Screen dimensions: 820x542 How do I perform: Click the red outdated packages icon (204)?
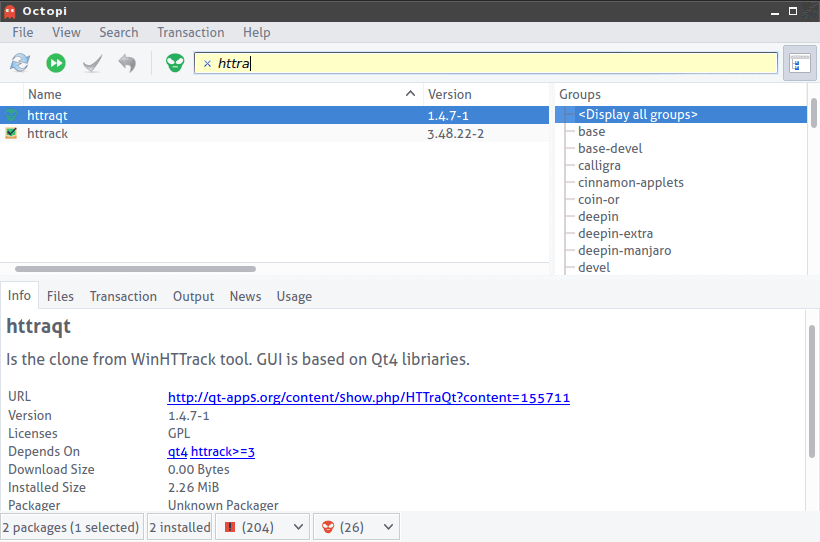coord(230,527)
